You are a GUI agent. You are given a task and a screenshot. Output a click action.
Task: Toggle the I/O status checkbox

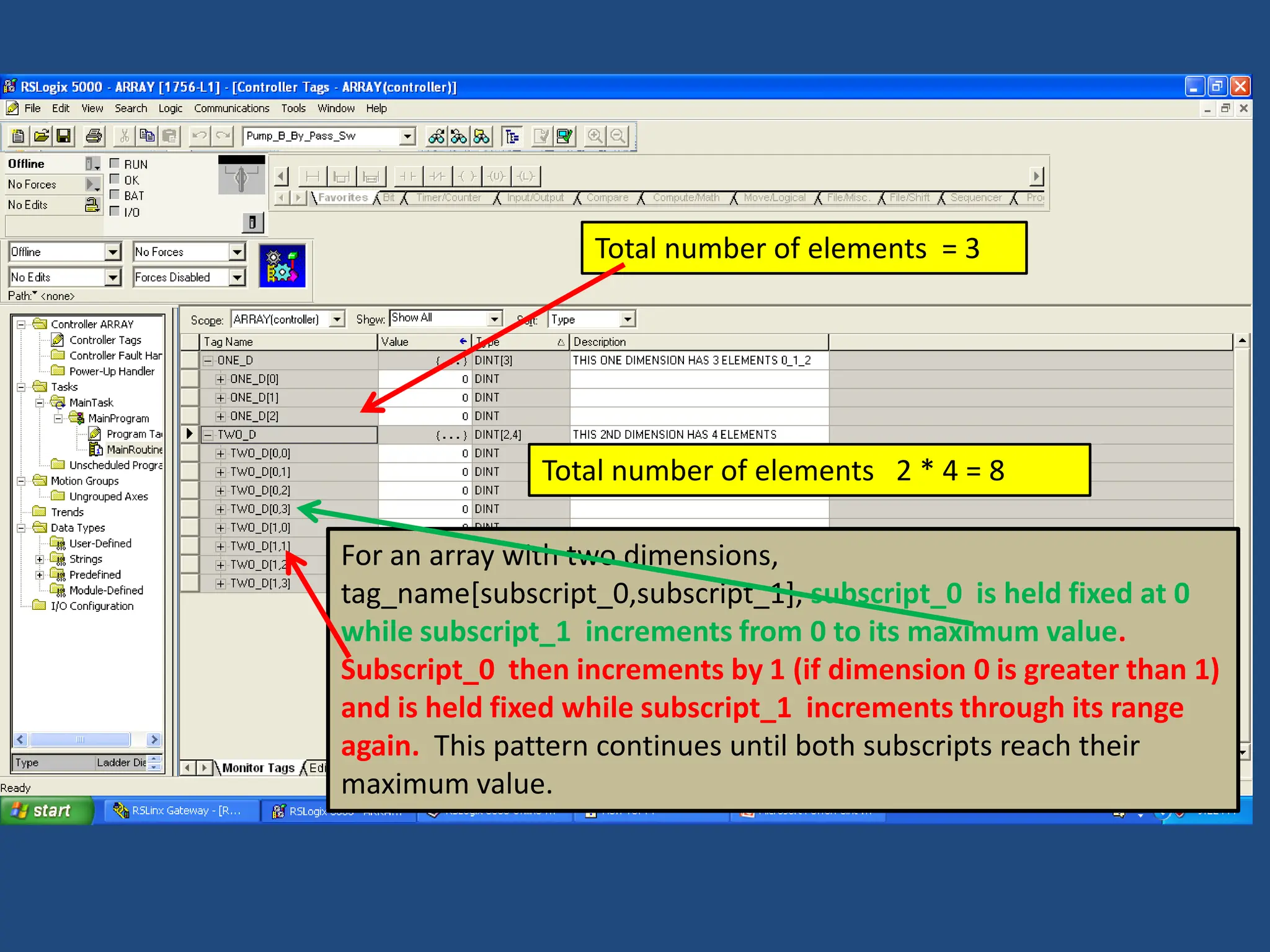(115, 211)
